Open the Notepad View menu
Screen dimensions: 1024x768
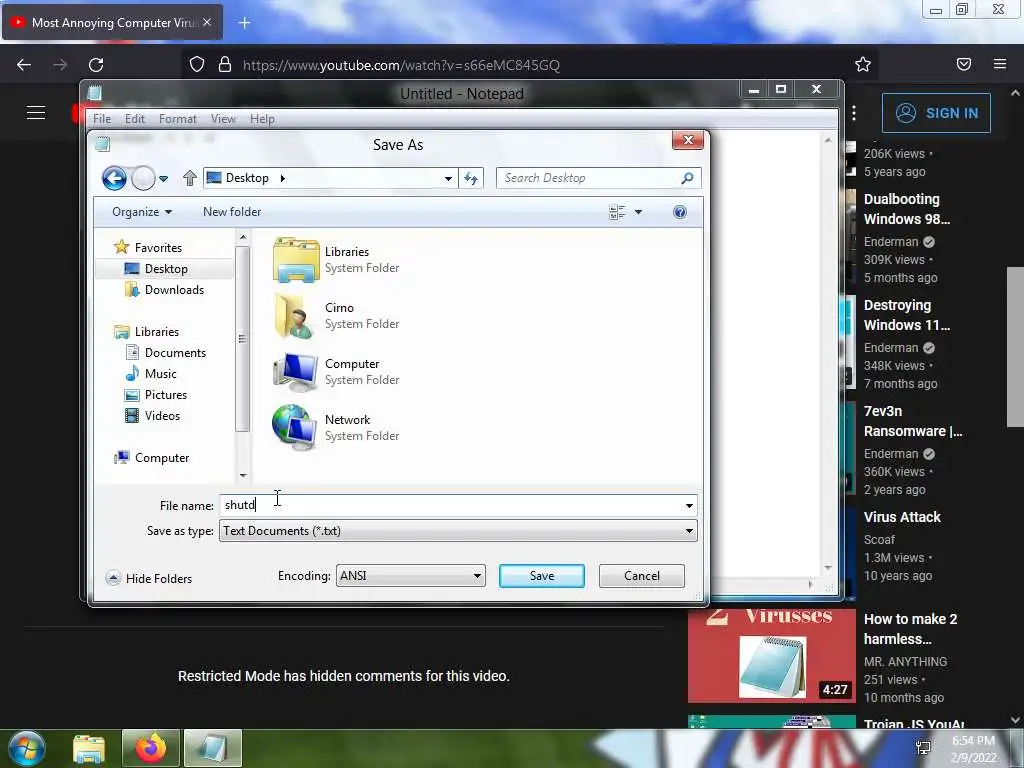[223, 119]
